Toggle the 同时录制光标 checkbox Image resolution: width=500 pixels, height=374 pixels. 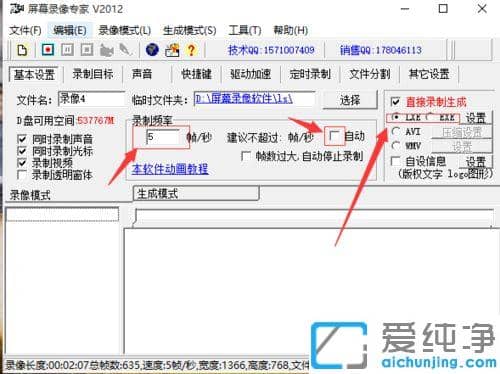22,151
